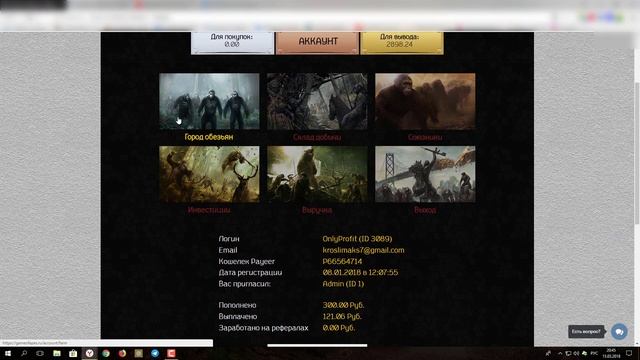The image size is (640, 360).
Task: Open the Инвестиции deer hunt image
Action: pos(209,174)
